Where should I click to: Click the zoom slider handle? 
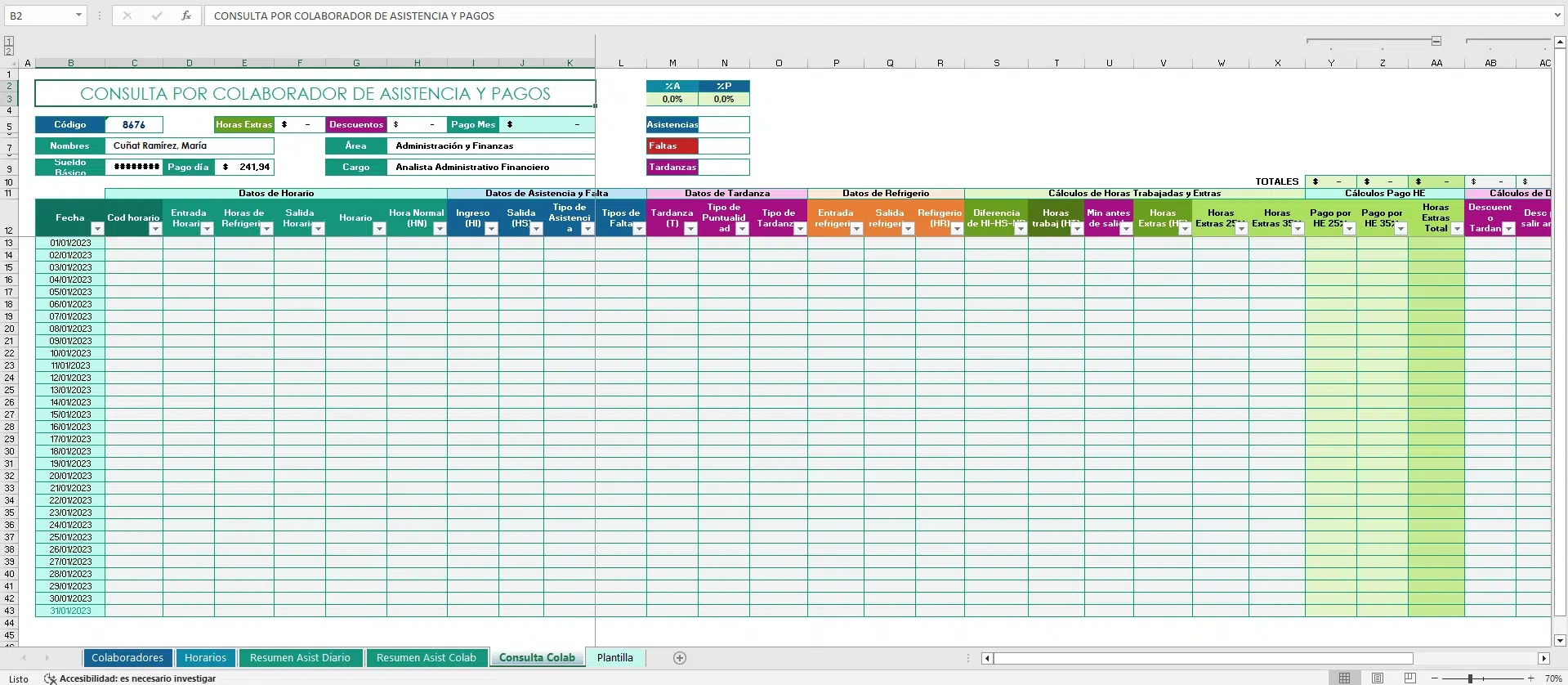[1469, 678]
